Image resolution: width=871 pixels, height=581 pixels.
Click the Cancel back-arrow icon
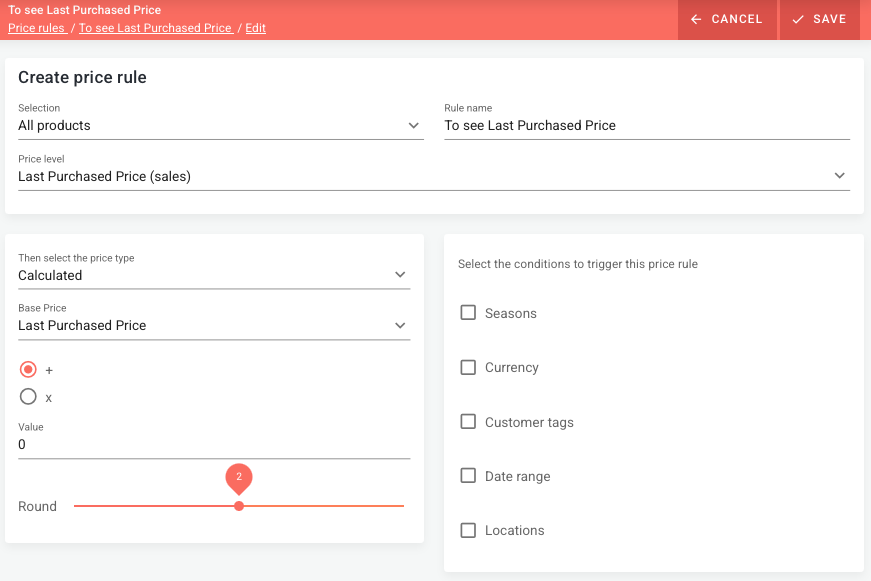(696, 19)
